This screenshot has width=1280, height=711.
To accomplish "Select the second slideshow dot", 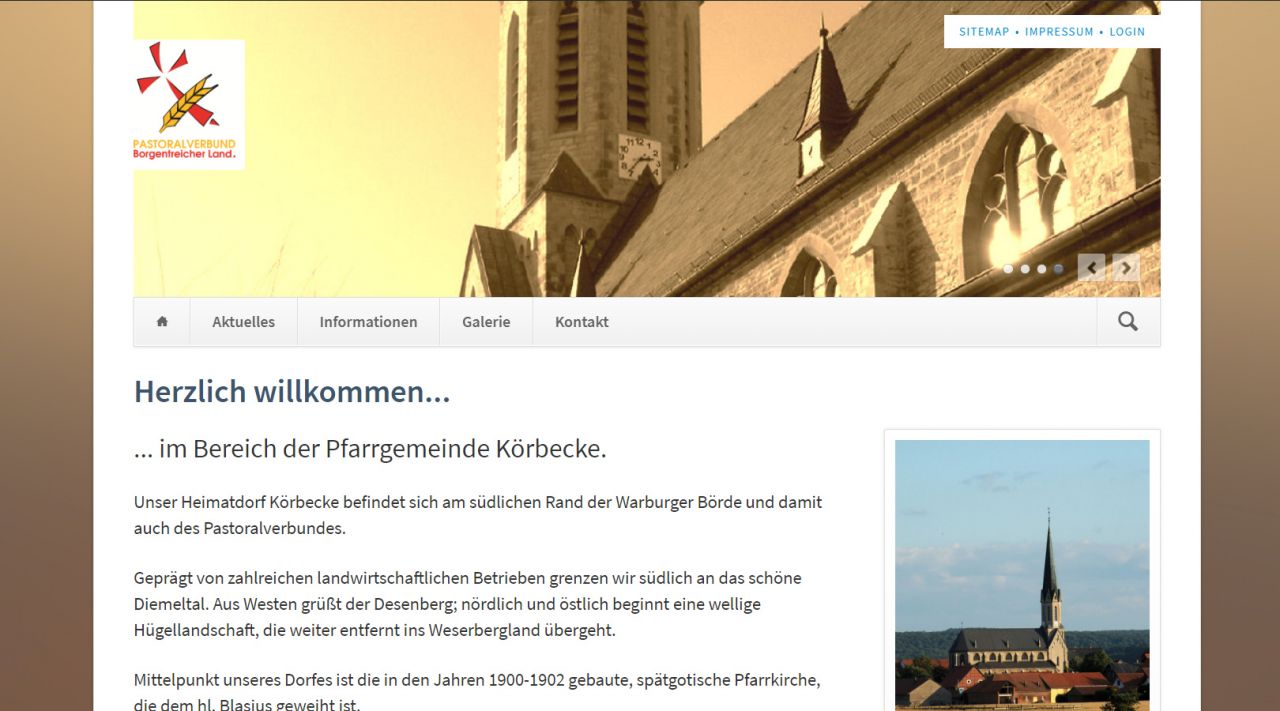I will pos(1025,269).
